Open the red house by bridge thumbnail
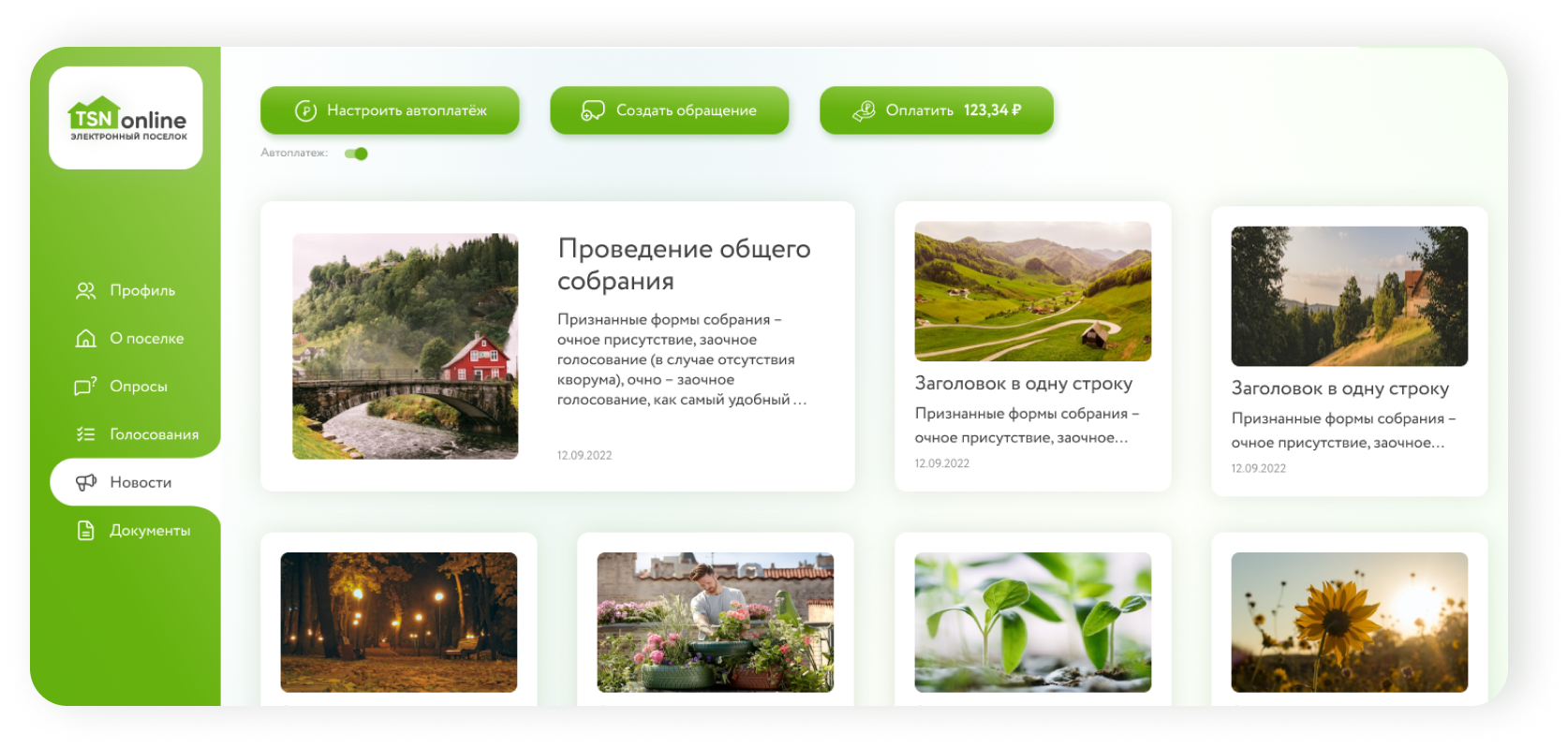 click(x=405, y=346)
